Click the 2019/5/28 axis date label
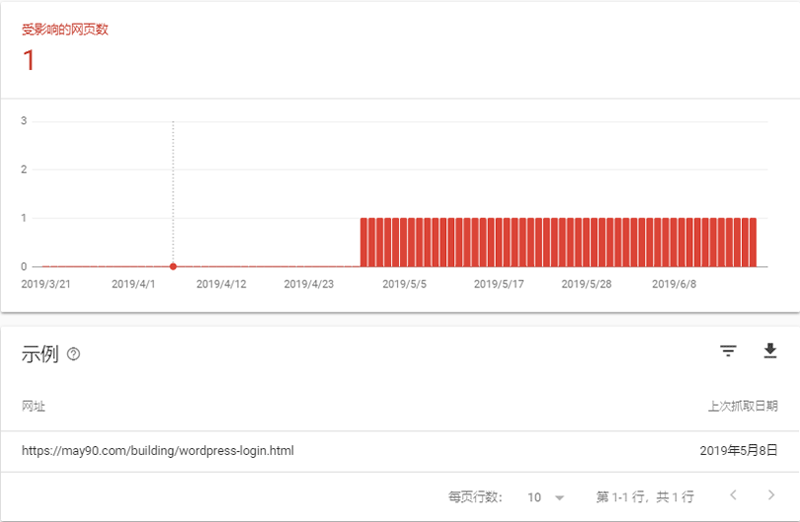 point(586,284)
